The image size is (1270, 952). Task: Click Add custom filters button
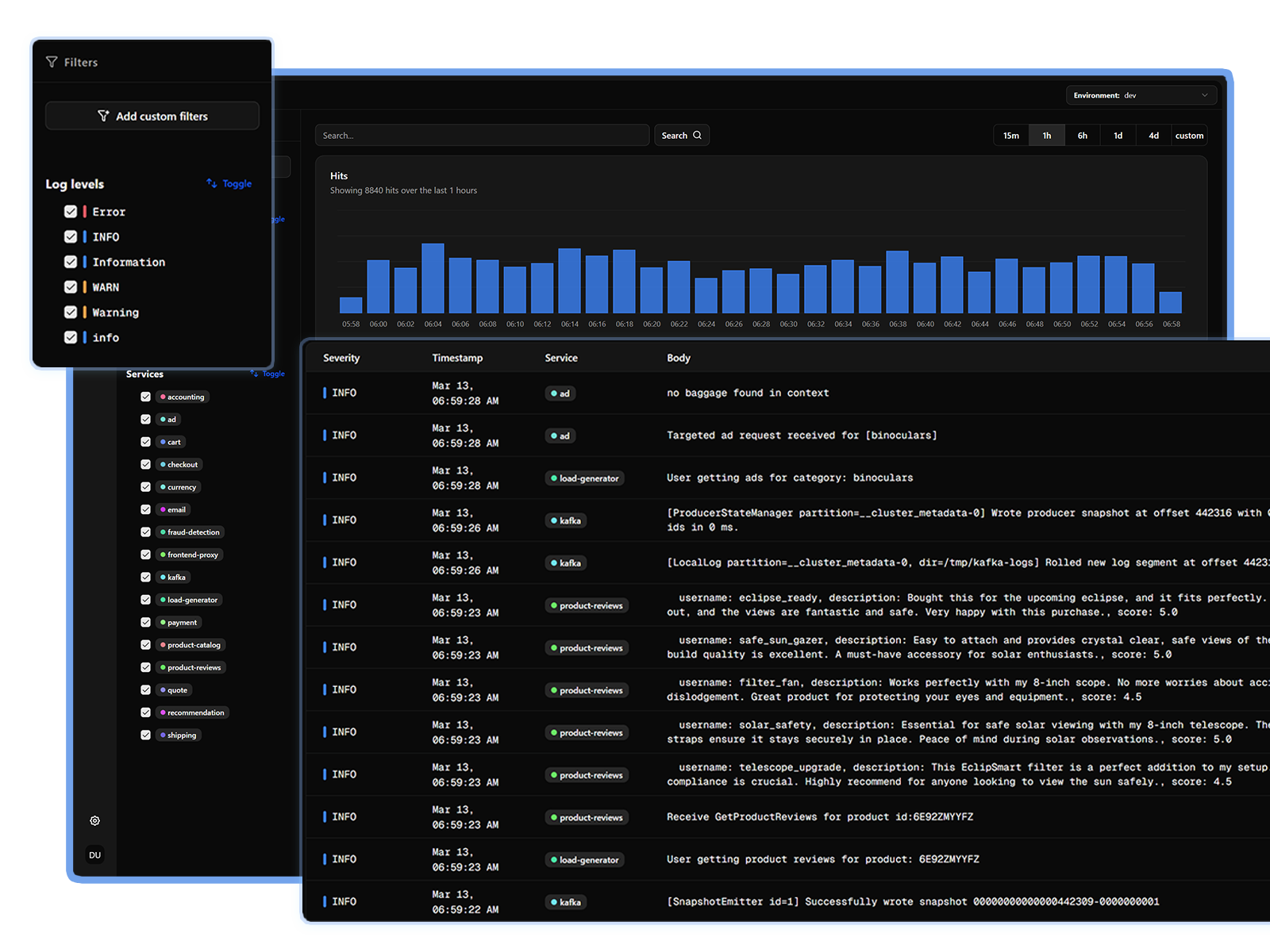[x=152, y=116]
